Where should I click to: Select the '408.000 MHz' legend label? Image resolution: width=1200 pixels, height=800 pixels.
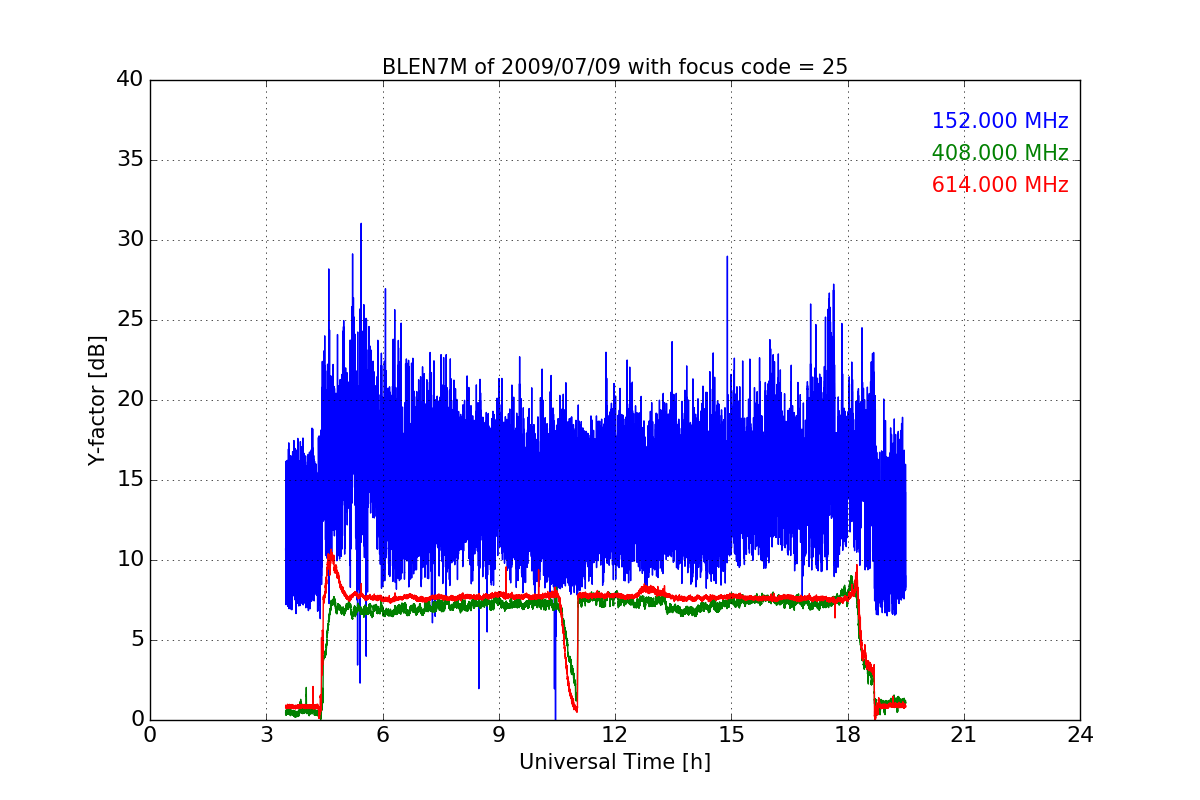point(1000,153)
